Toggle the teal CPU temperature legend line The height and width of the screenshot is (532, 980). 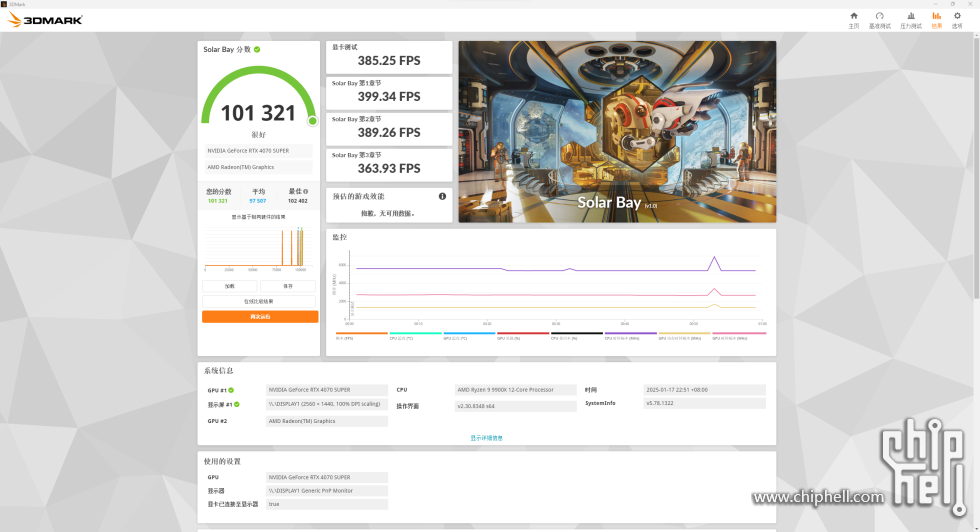[x=415, y=335]
